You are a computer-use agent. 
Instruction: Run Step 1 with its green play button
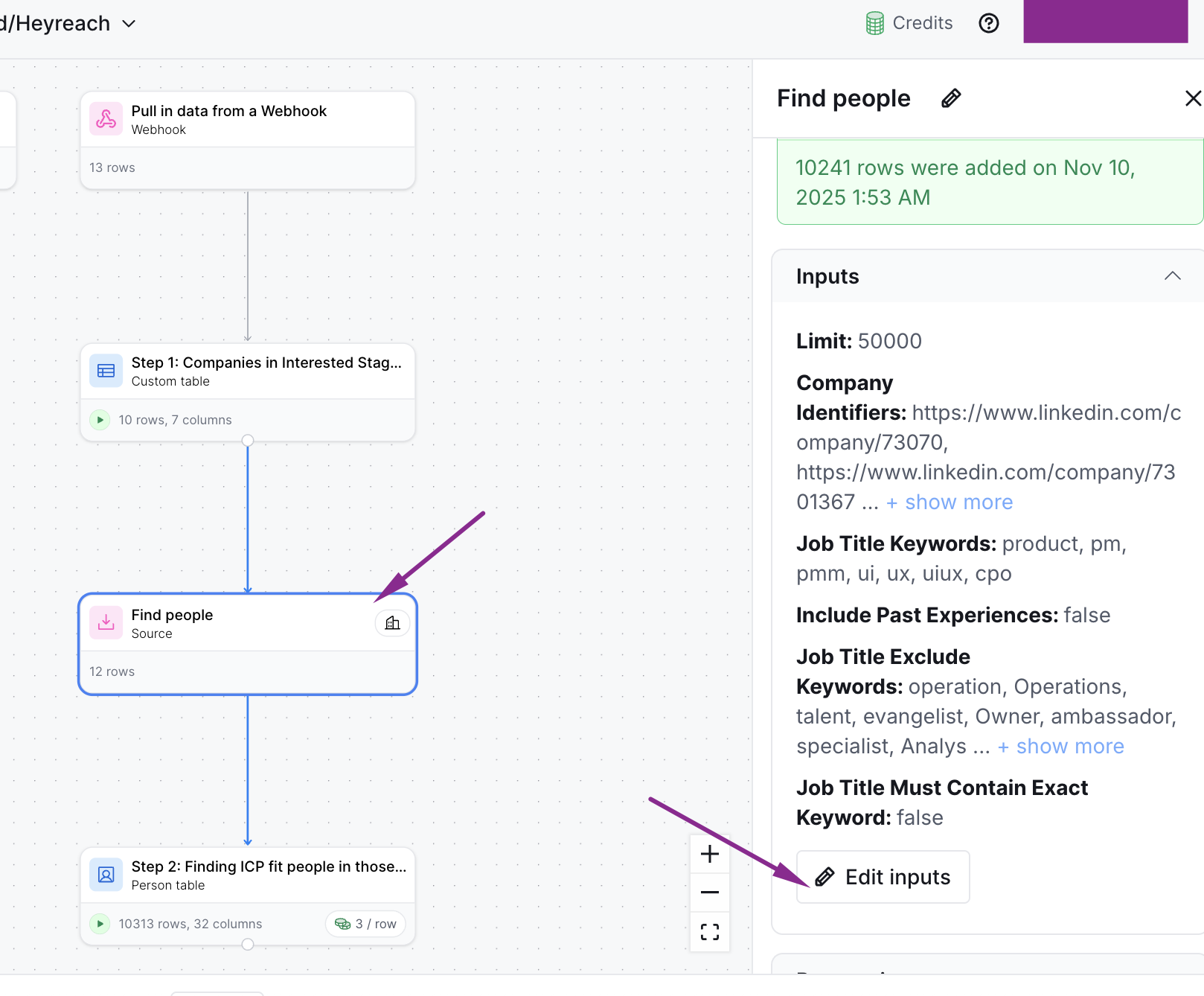(100, 419)
